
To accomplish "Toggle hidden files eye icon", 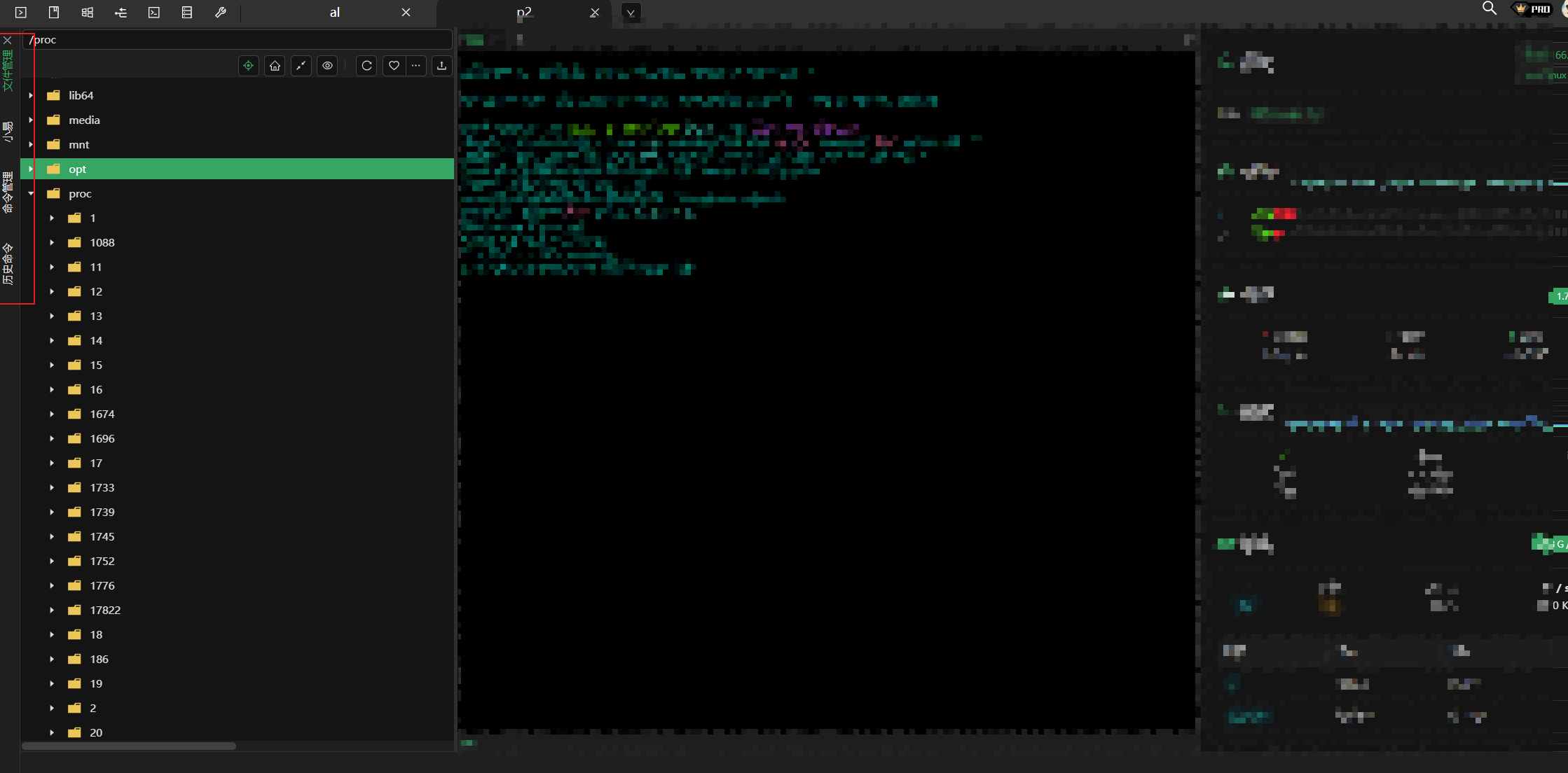I will pyautogui.click(x=327, y=66).
